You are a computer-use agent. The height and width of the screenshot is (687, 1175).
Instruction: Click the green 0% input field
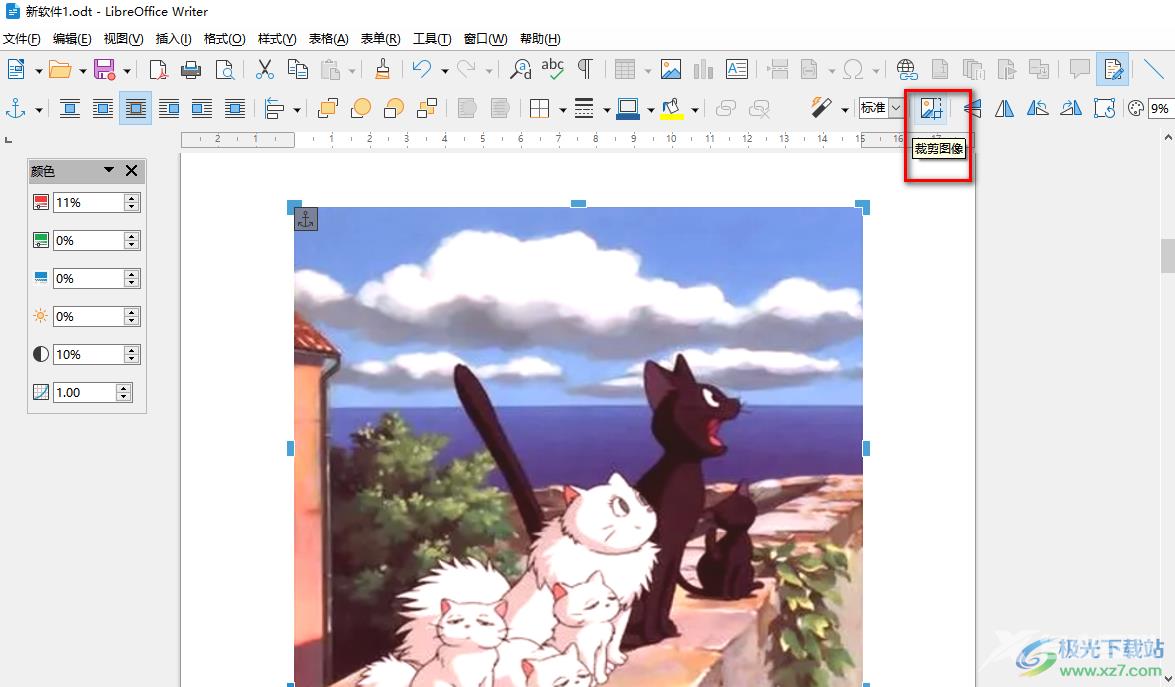coord(88,240)
